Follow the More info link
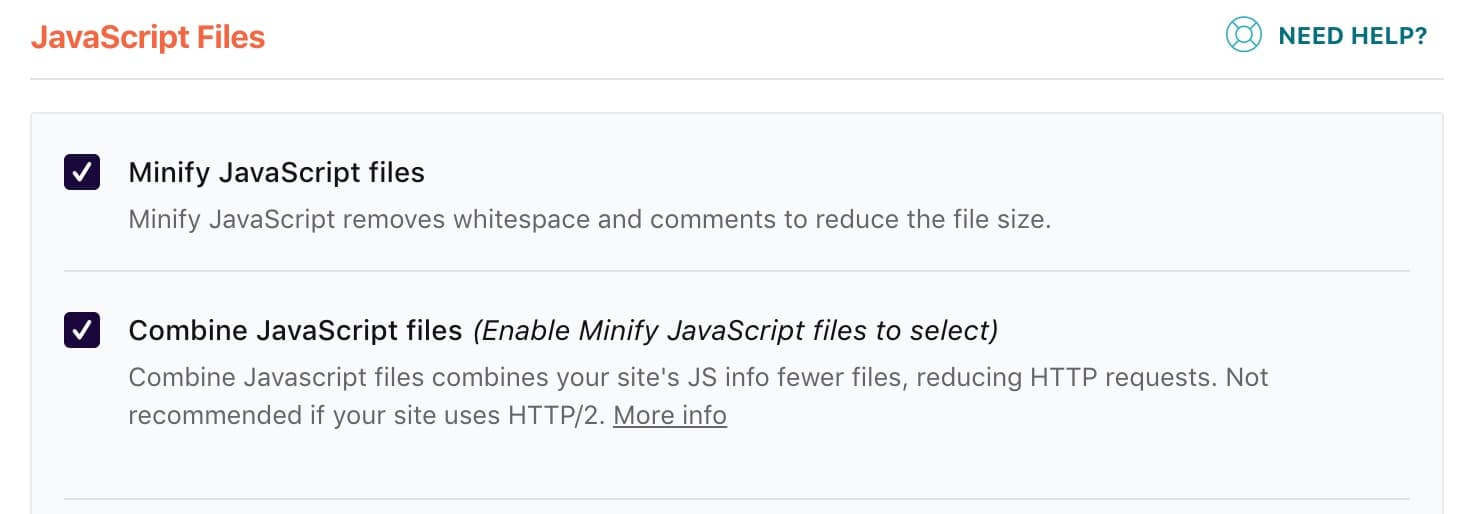 [670, 414]
